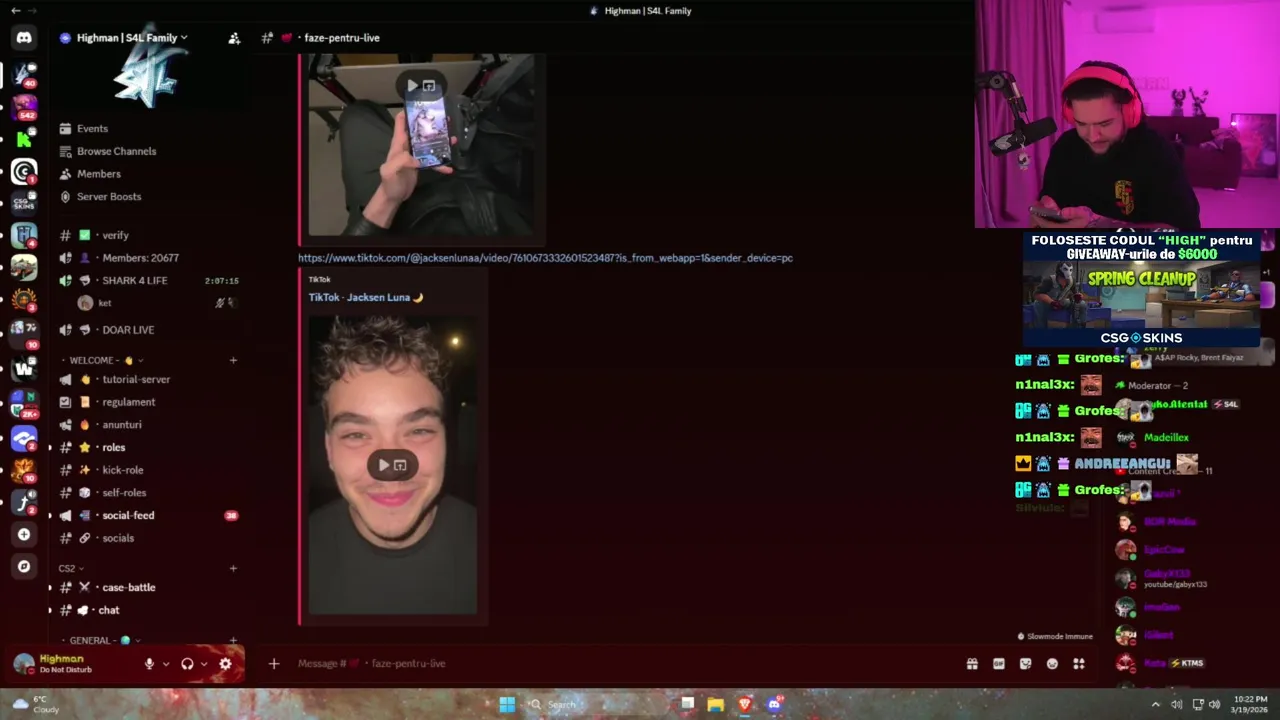This screenshot has width=1280, height=720.
Task: Click the weather widget in taskbar
Action: (x=35, y=704)
